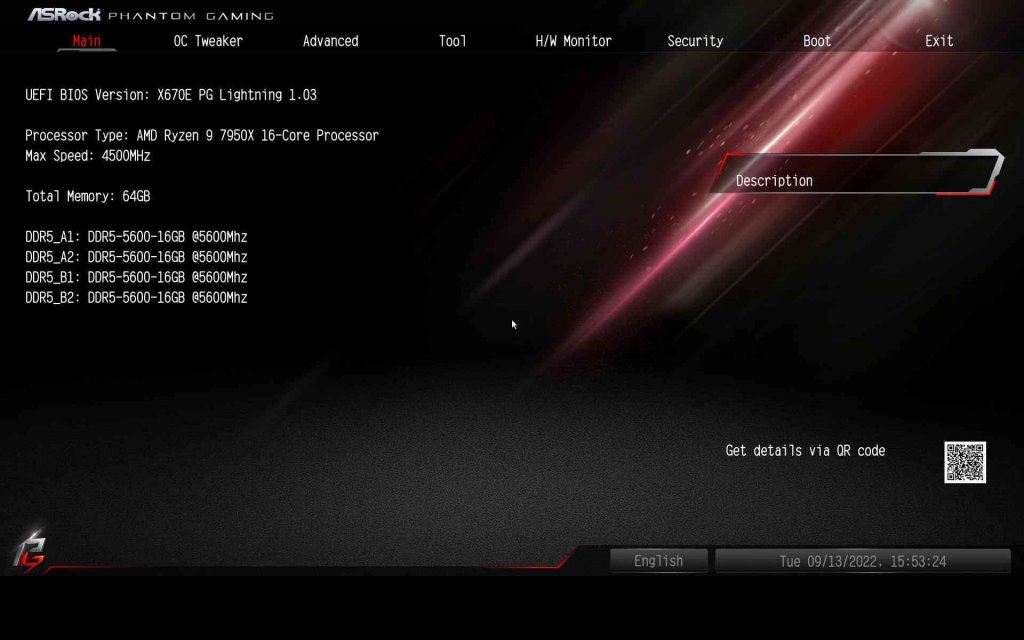Screen dimensions: 1024x640
Task: Select the DDR5_B2 memory slot entry
Action: point(136,297)
